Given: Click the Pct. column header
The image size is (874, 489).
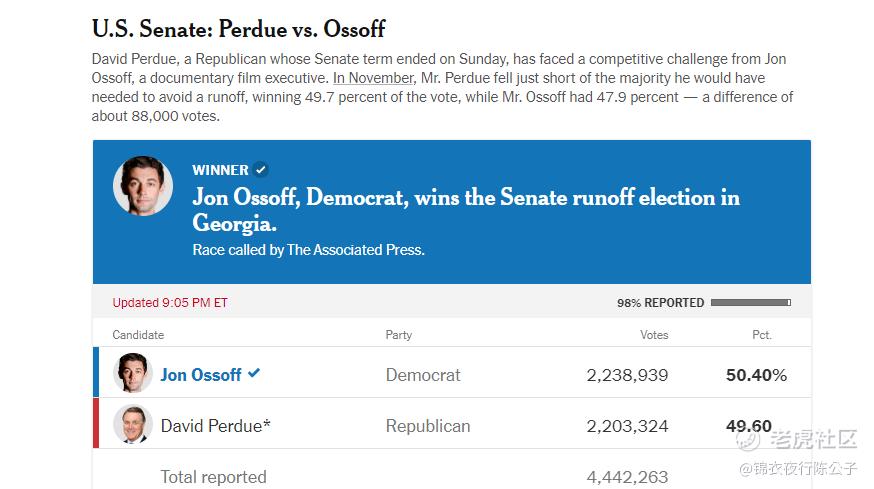Looking at the screenshot, I should (762, 335).
